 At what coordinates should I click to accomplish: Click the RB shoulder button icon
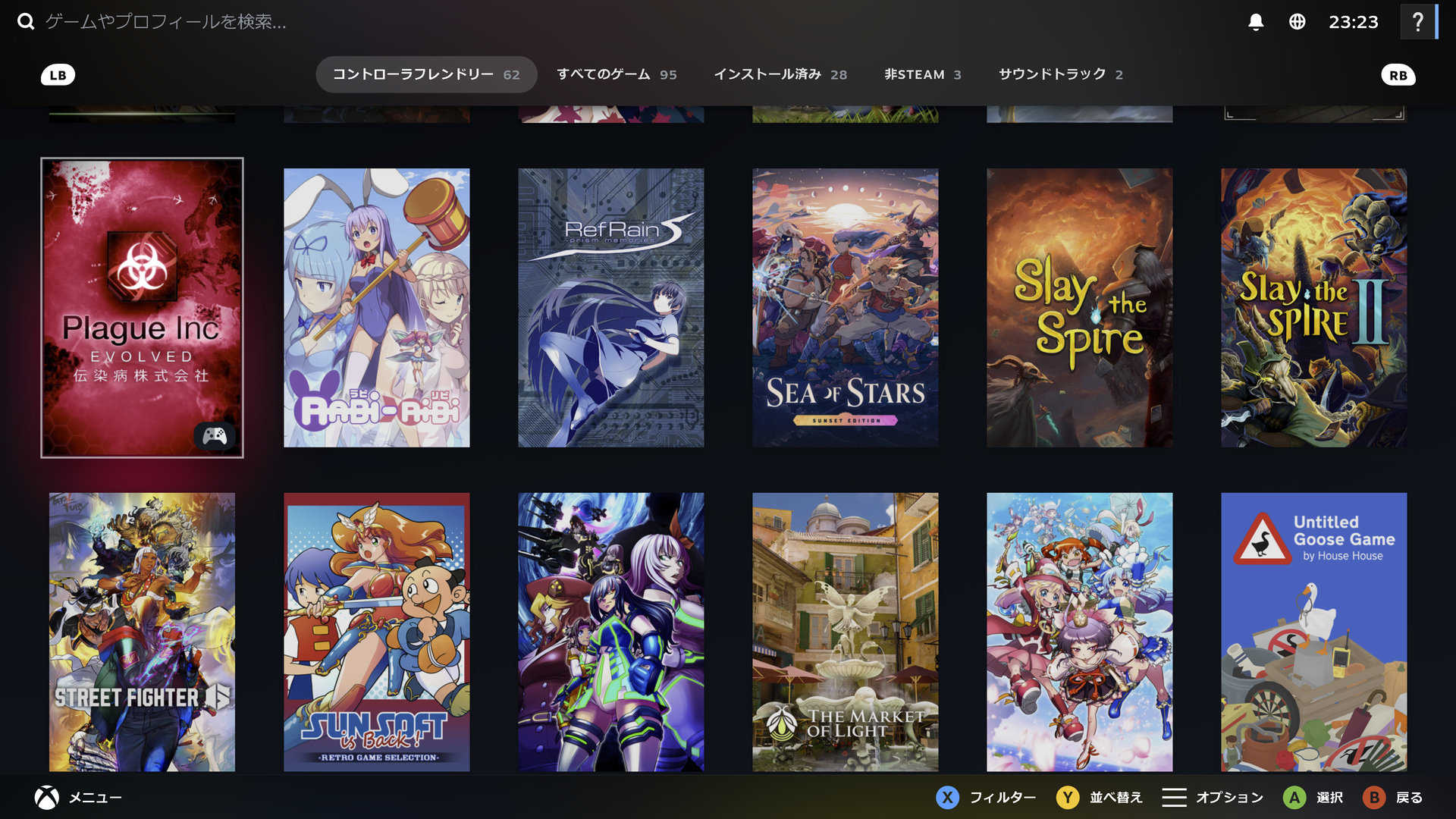click(1398, 75)
